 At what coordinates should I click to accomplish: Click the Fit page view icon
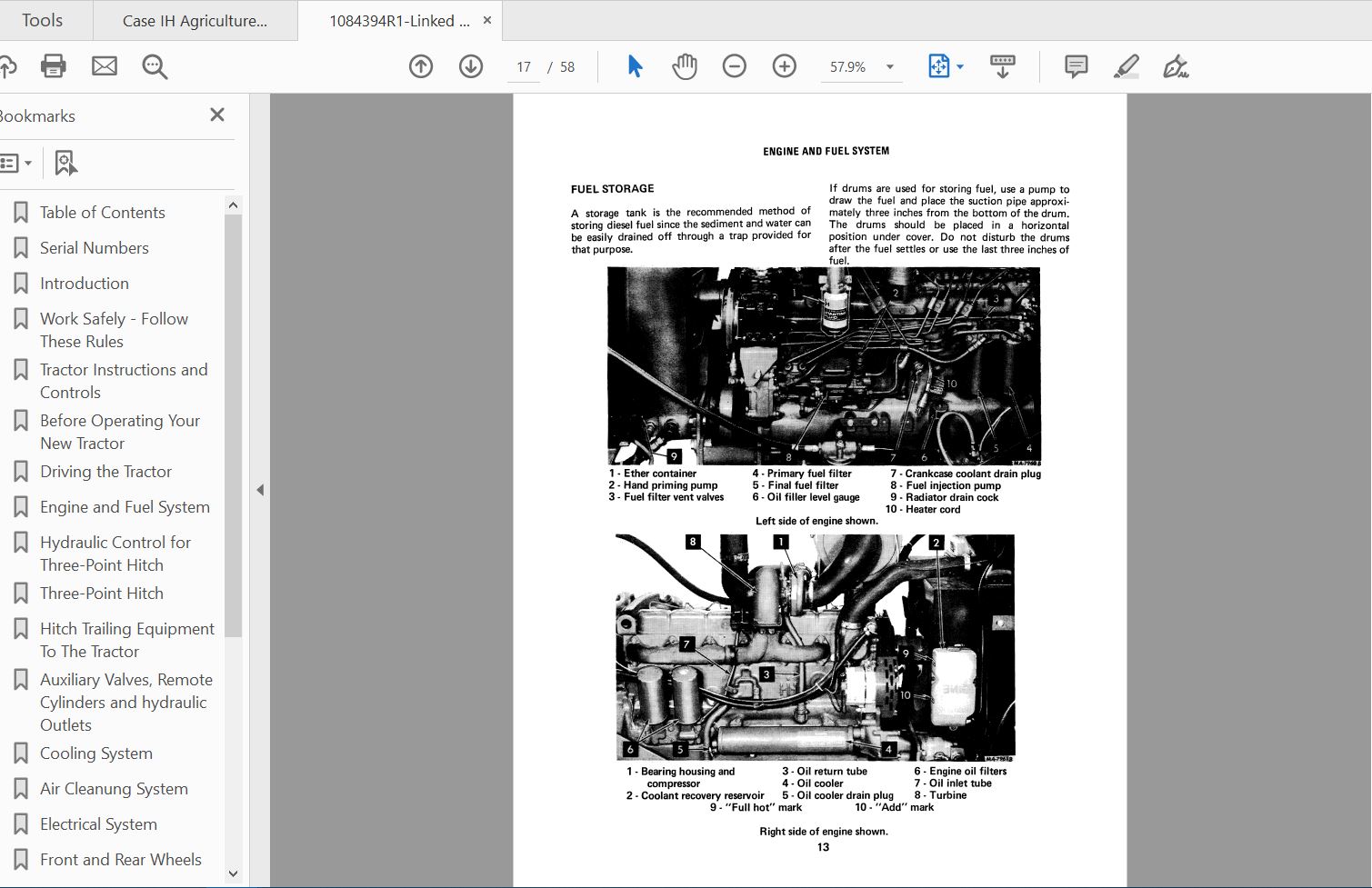click(938, 66)
